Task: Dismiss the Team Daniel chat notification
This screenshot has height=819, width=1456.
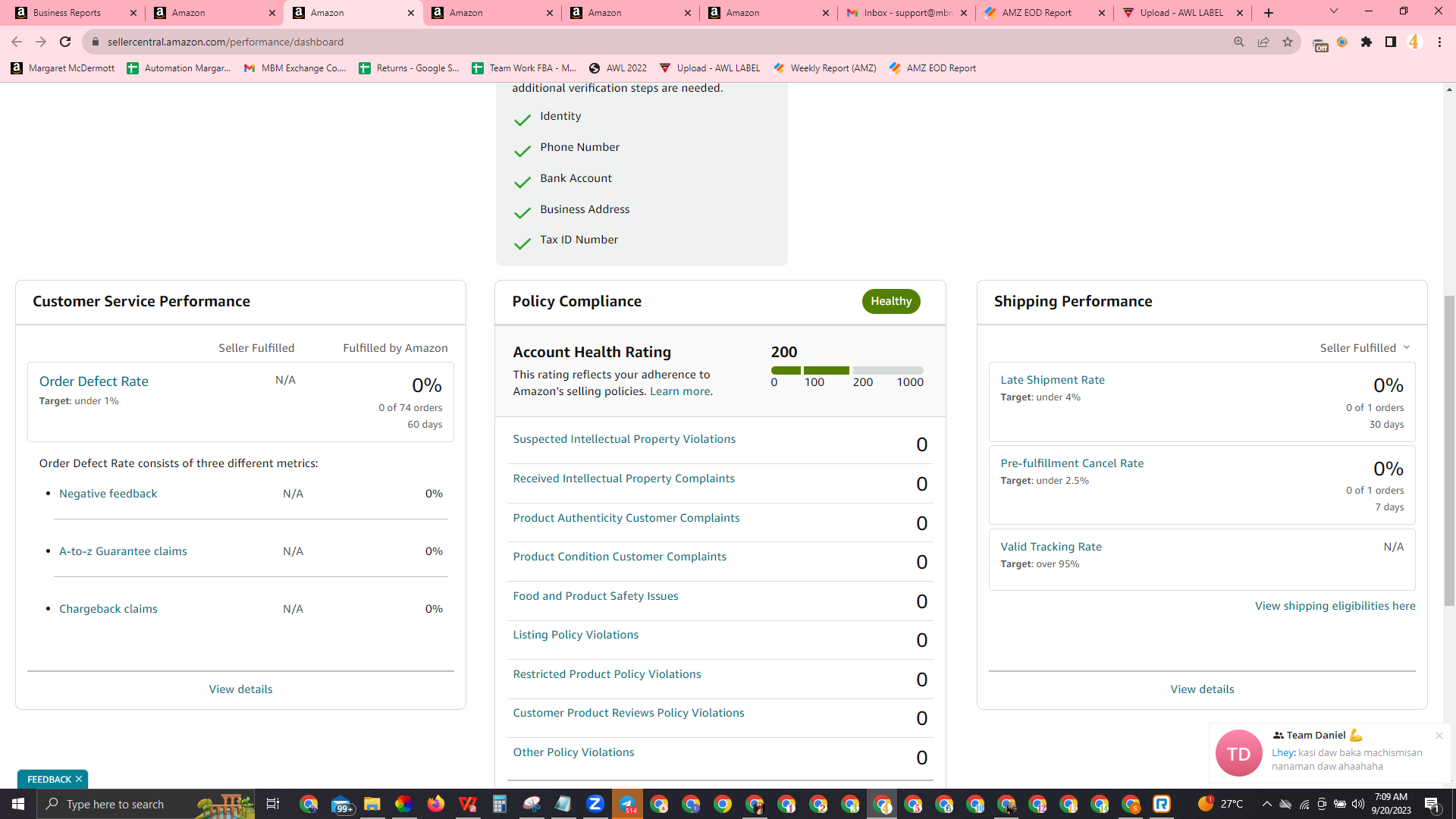Action: click(x=1439, y=736)
